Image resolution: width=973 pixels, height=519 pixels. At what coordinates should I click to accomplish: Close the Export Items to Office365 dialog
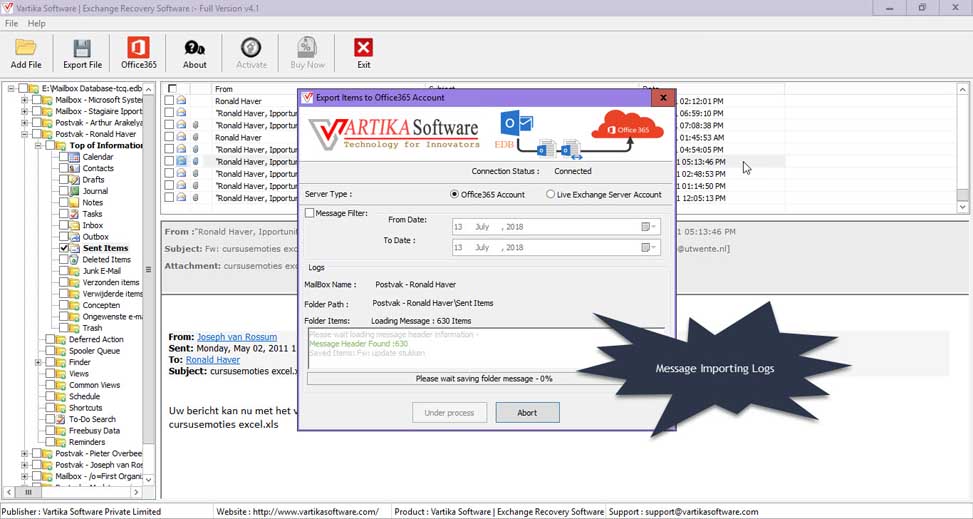(x=663, y=97)
